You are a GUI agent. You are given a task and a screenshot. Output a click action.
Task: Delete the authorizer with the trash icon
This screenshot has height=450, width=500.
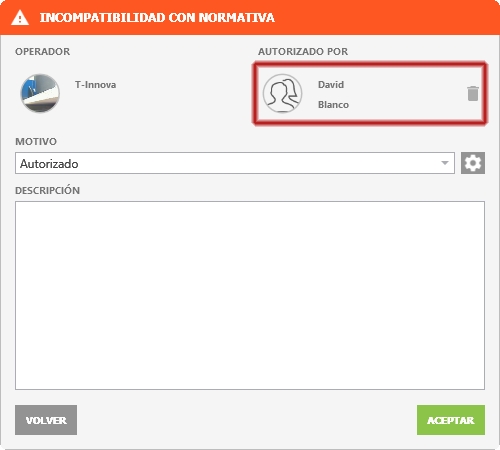click(473, 93)
